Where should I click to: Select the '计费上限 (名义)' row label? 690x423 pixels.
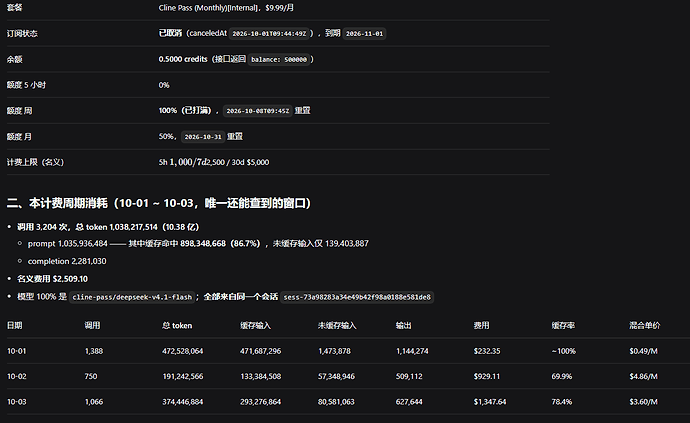coord(35,162)
